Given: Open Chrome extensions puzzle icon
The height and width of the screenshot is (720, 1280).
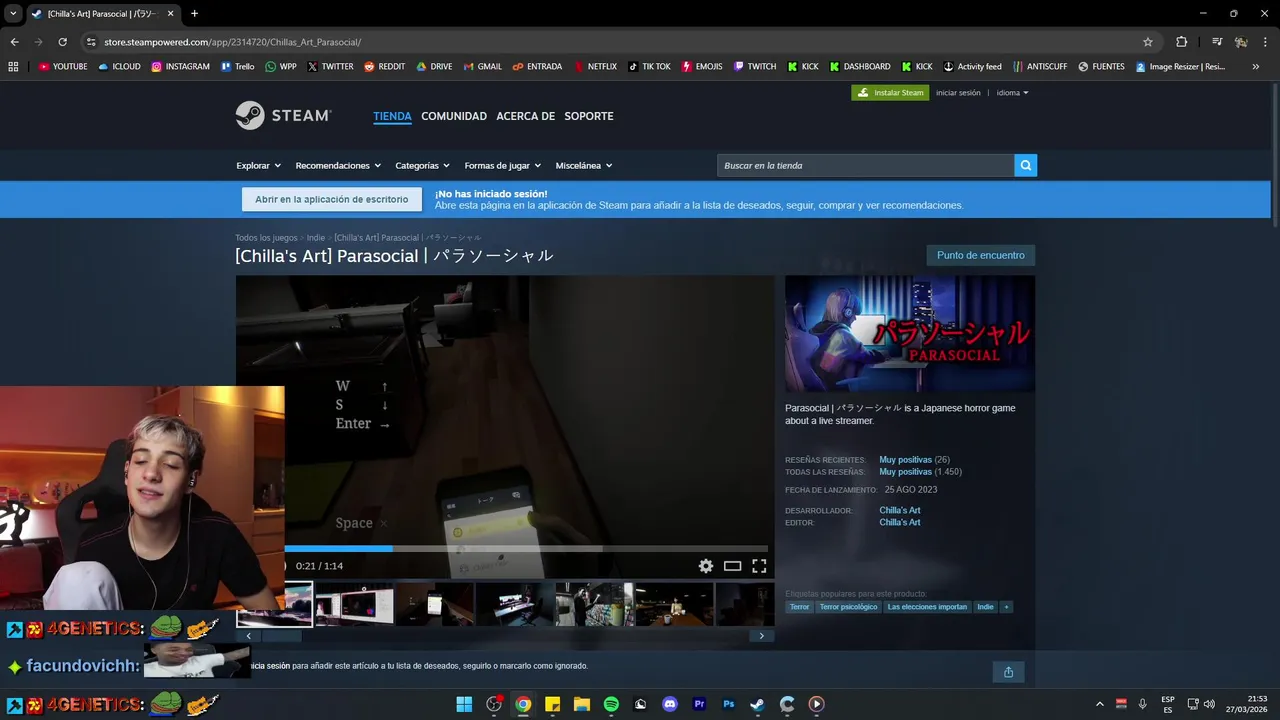Looking at the screenshot, I should pos(1181,42).
